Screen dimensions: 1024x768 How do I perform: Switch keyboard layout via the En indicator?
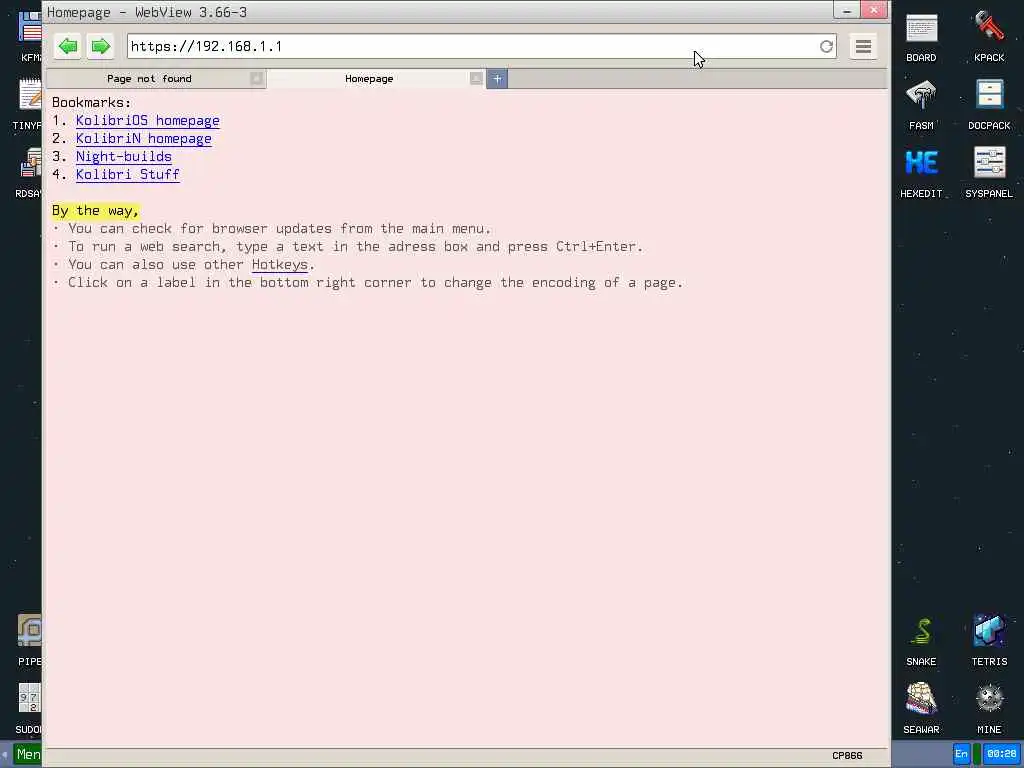pyautogui.click(x=961, y=754)
